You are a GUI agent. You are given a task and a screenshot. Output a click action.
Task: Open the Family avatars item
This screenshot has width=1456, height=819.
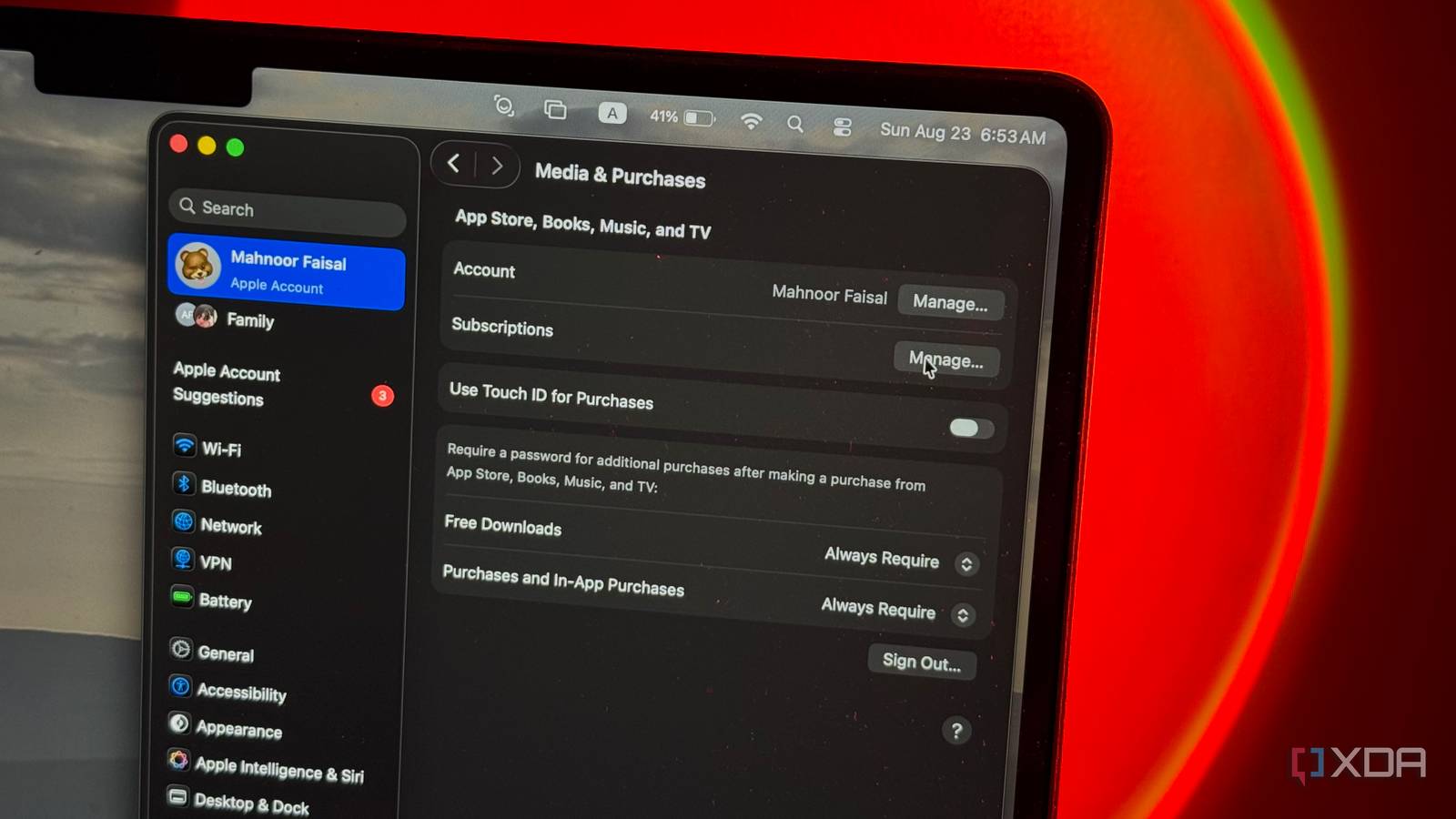tap(197, 316)
